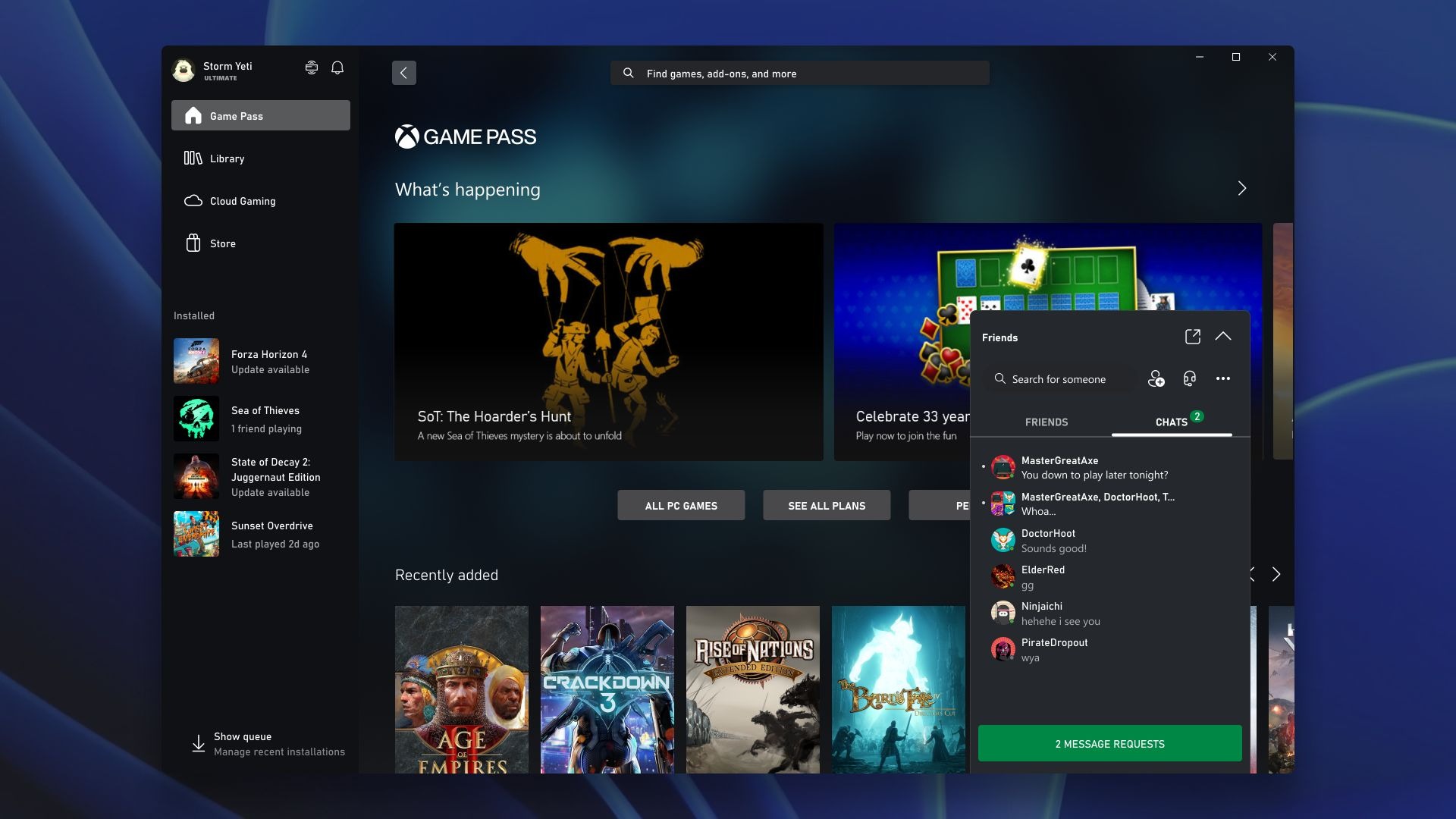Select Crackdown 3 game thumbnail

click(x=607, y=689)
